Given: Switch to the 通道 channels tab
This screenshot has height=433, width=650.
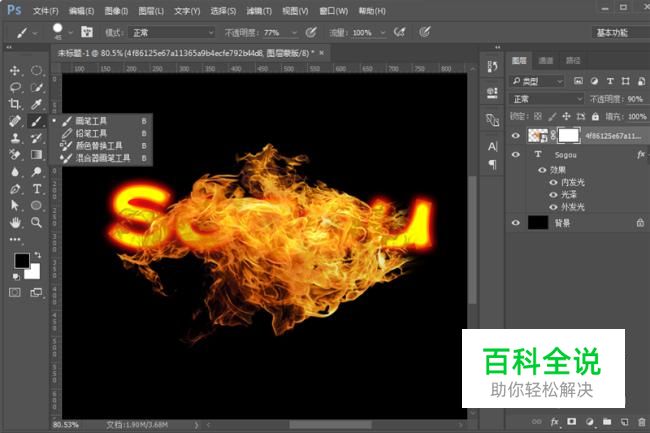Looking at the screenshot, I should [x=546, y=60].
